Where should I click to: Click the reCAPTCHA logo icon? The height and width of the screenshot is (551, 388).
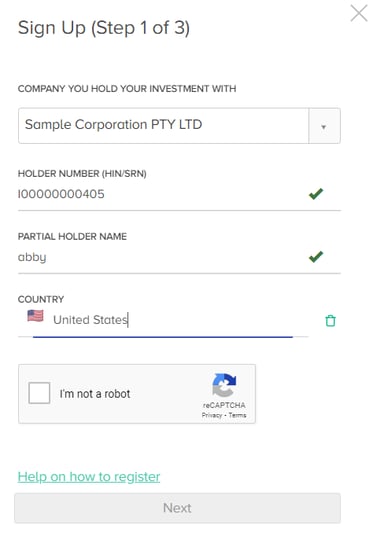[x=224, y=385]
